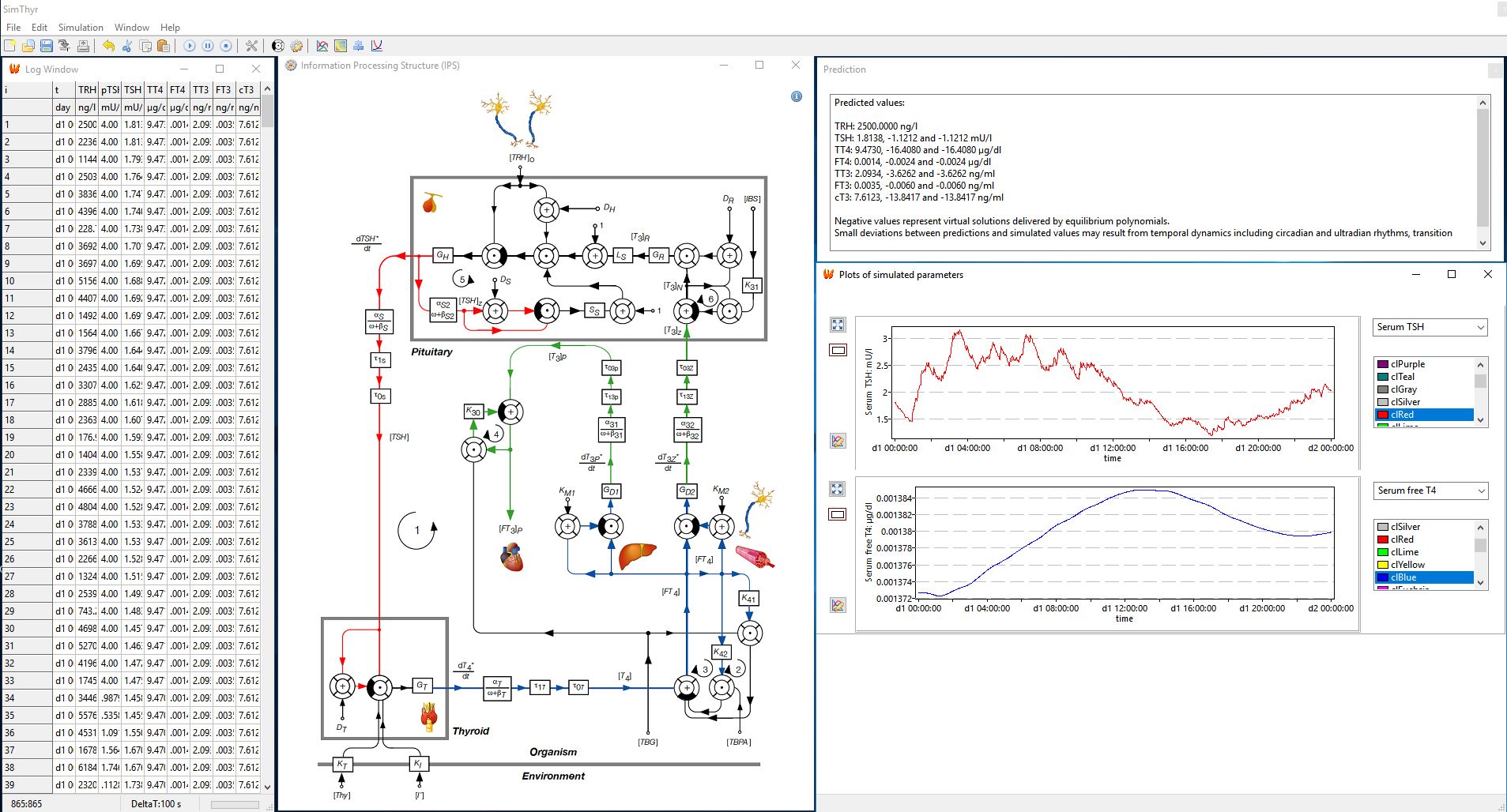Select row 10 in the Log Window

131,281
